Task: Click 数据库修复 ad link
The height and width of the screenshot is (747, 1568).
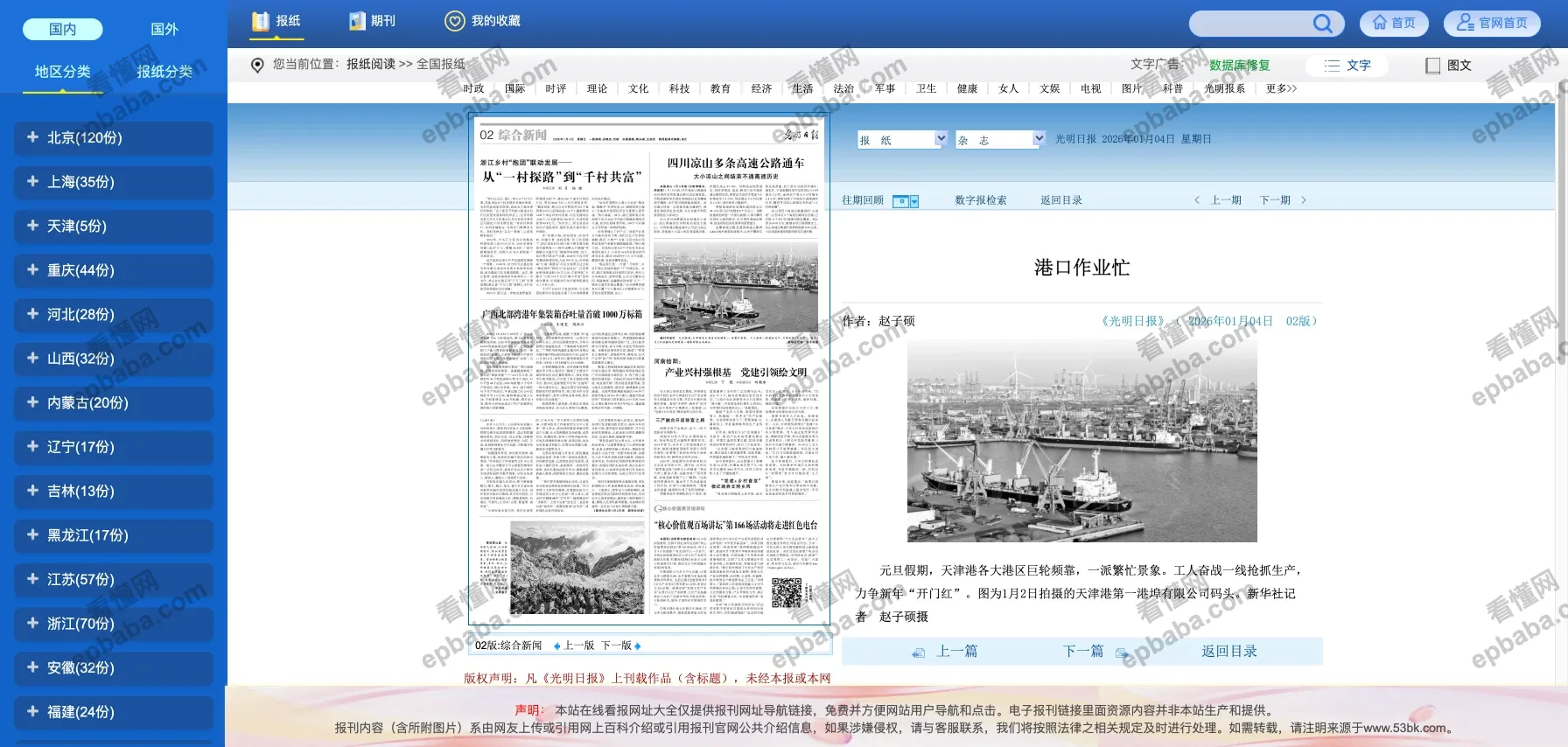Action: pyautogui.click(x=1239, y=66)
